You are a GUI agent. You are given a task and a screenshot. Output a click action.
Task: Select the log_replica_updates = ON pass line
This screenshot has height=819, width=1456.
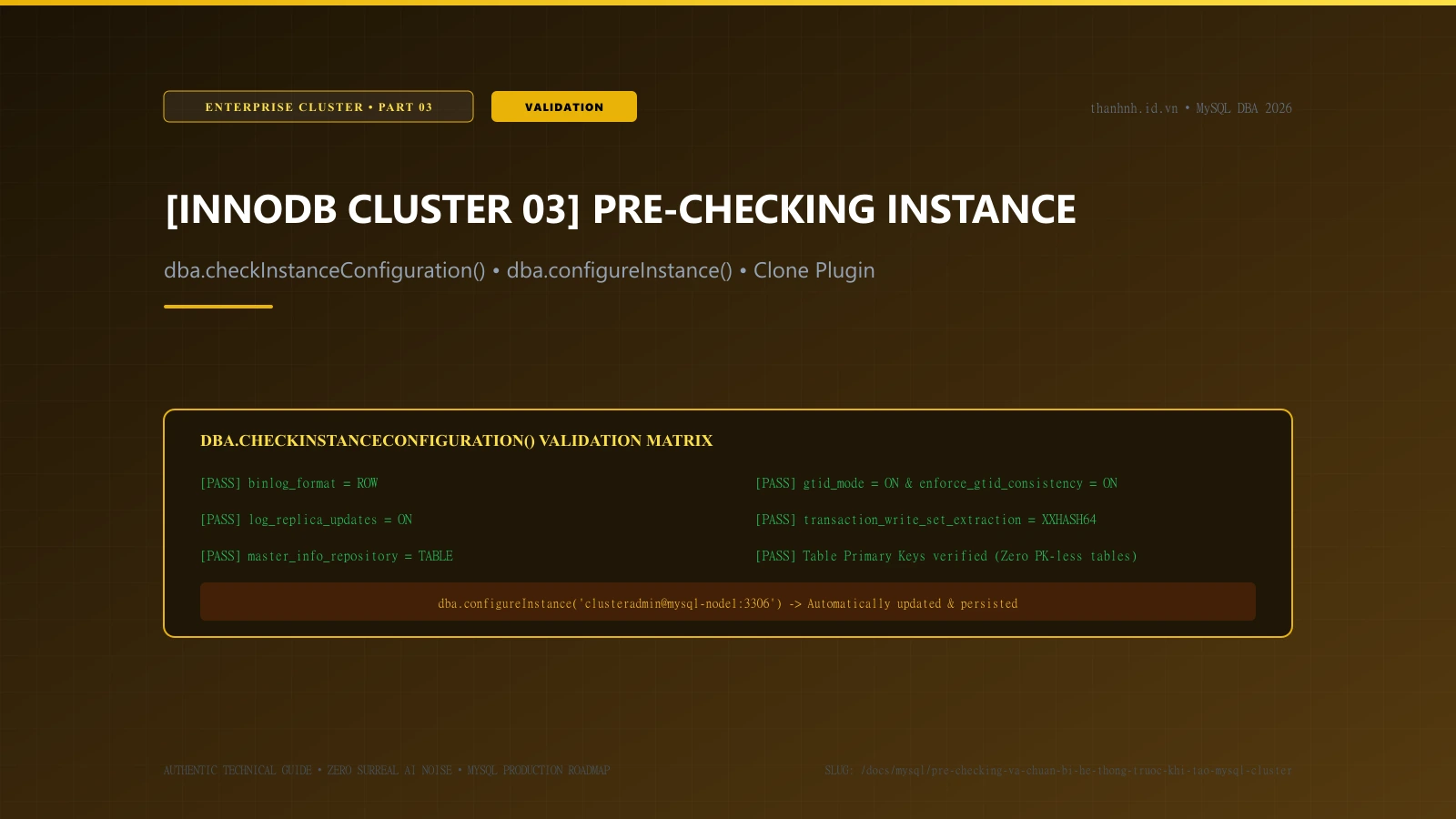point(307,520)
